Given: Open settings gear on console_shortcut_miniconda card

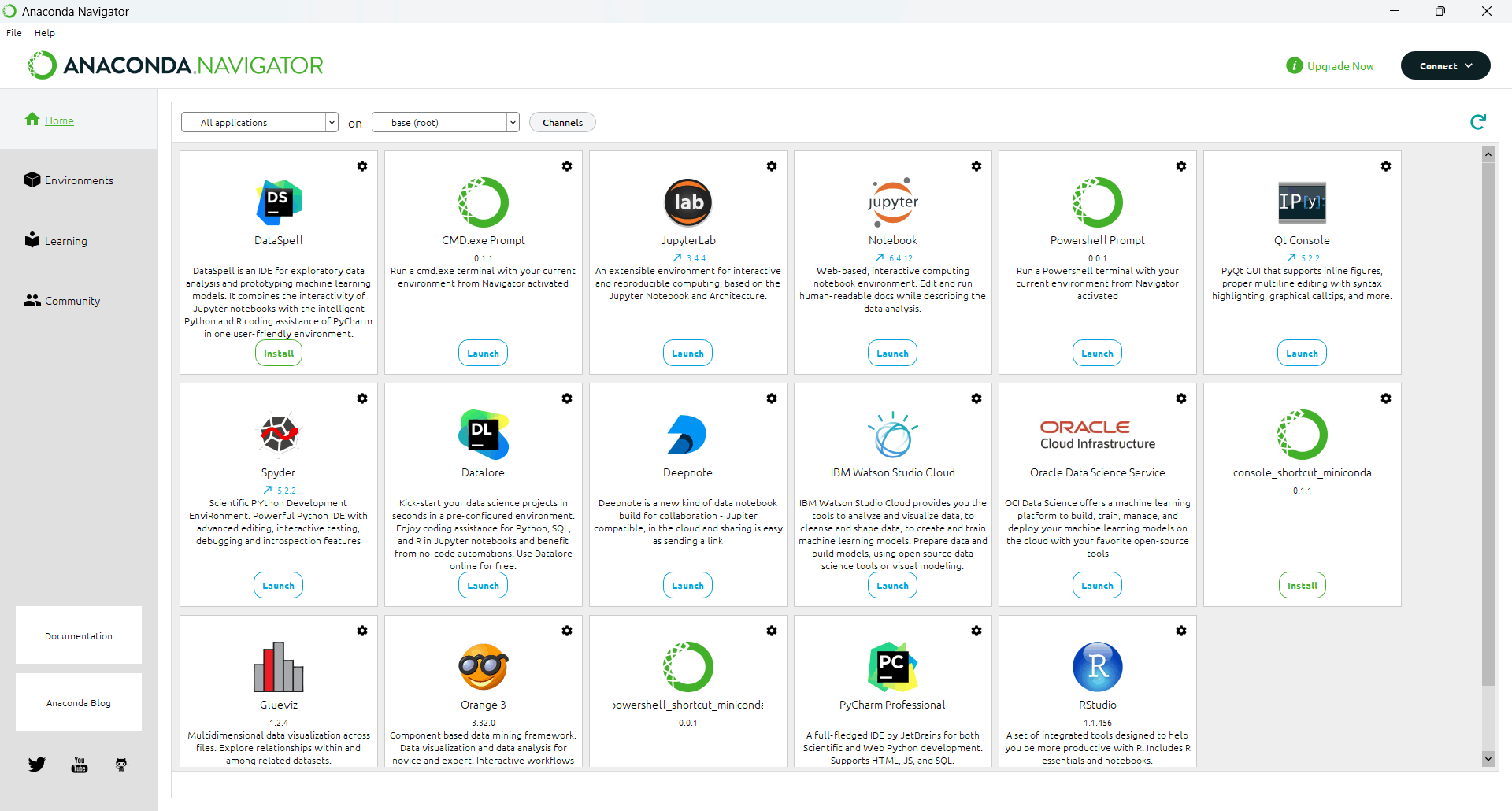Looking at the screenshot, I should coord(1386,398).
